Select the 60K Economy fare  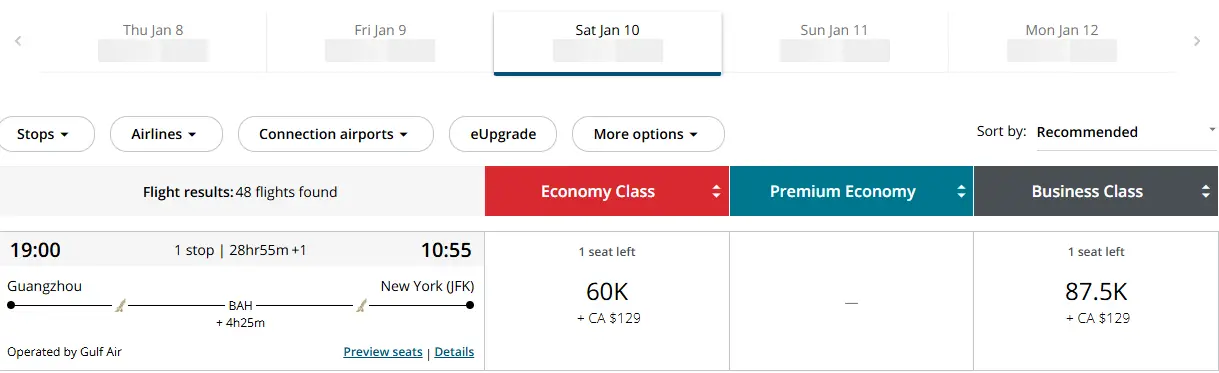(x=607, y=301)
